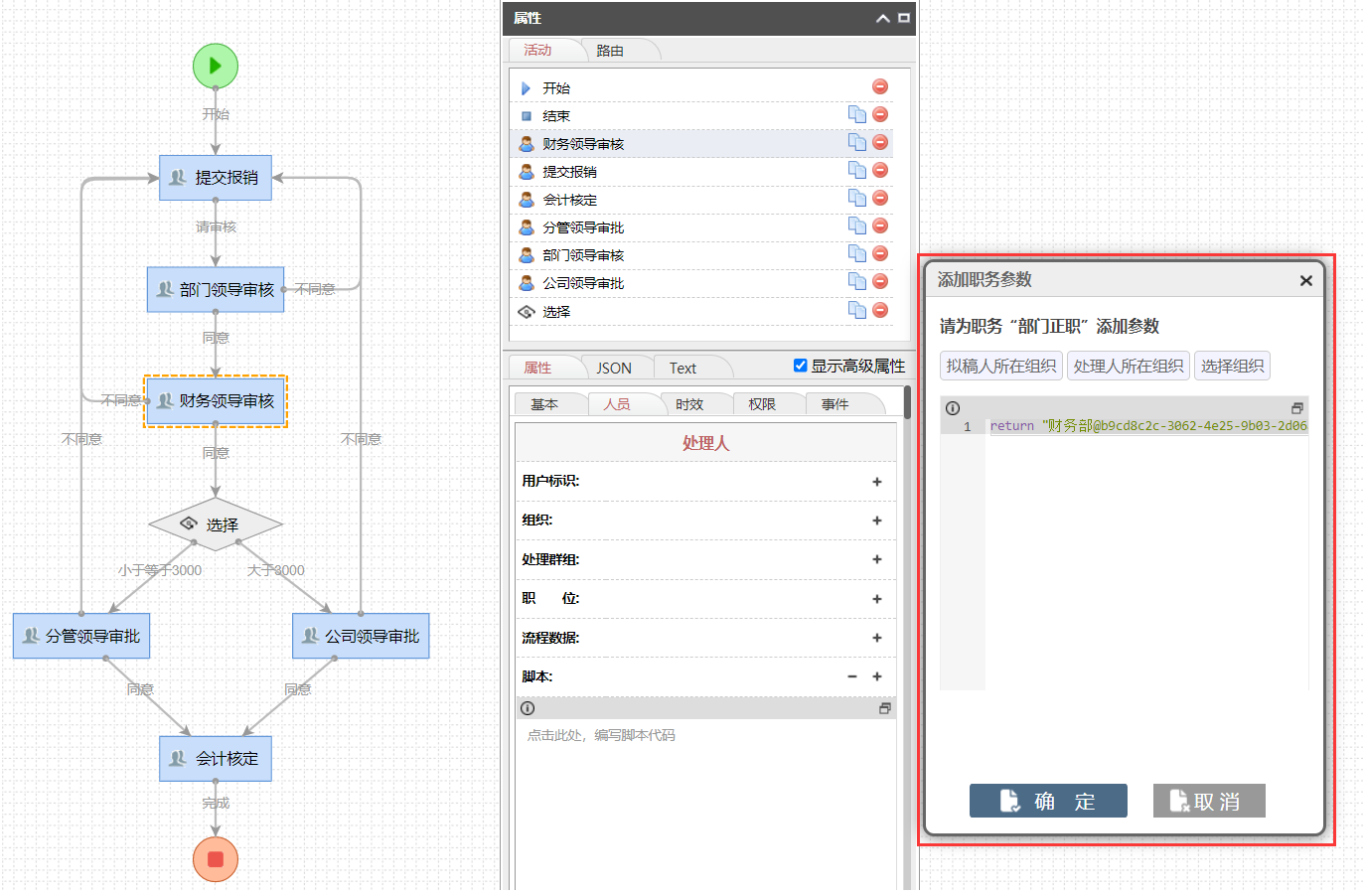
Task: Add a 职位 entry with plus
Action: tap(877, 599)
